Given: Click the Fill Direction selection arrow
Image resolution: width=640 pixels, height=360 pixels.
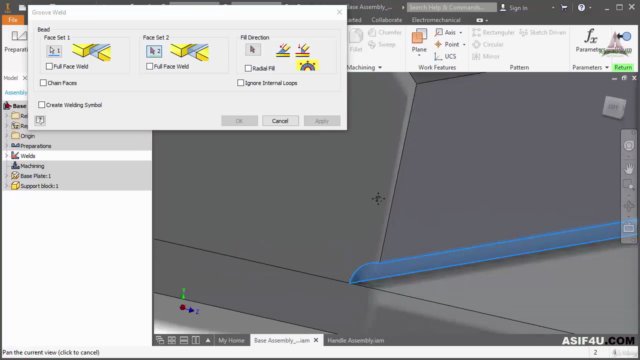Looking at the screenshot, I should 253,50.
